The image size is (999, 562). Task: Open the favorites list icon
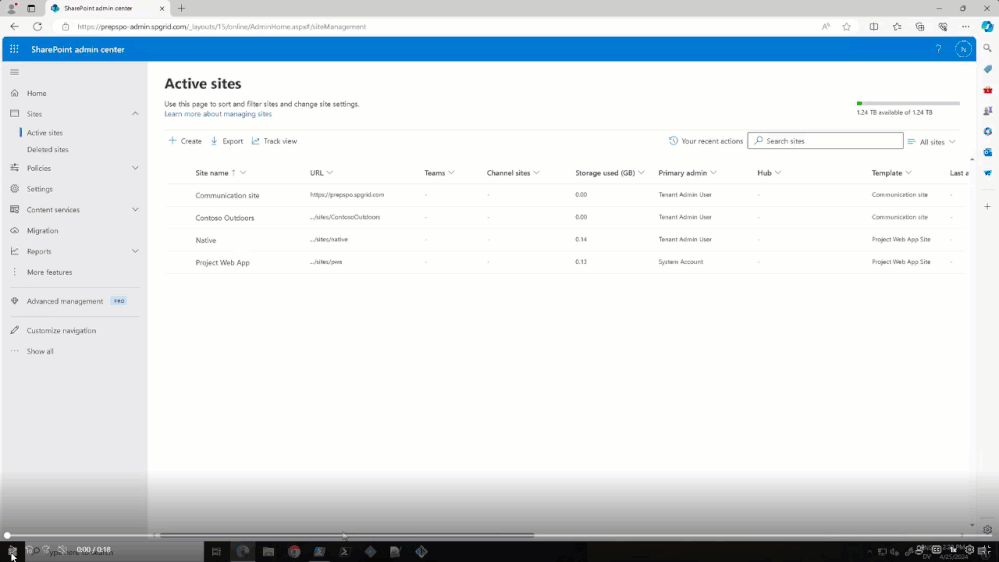coord(897,27)
